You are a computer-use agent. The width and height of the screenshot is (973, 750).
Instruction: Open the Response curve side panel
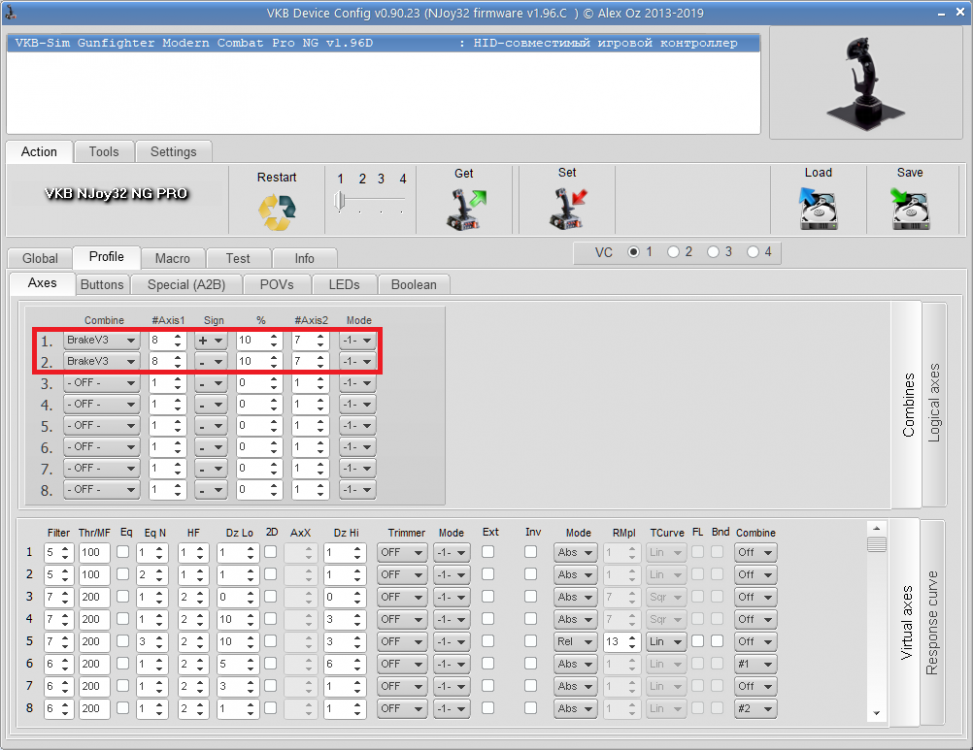click(932, 622)
